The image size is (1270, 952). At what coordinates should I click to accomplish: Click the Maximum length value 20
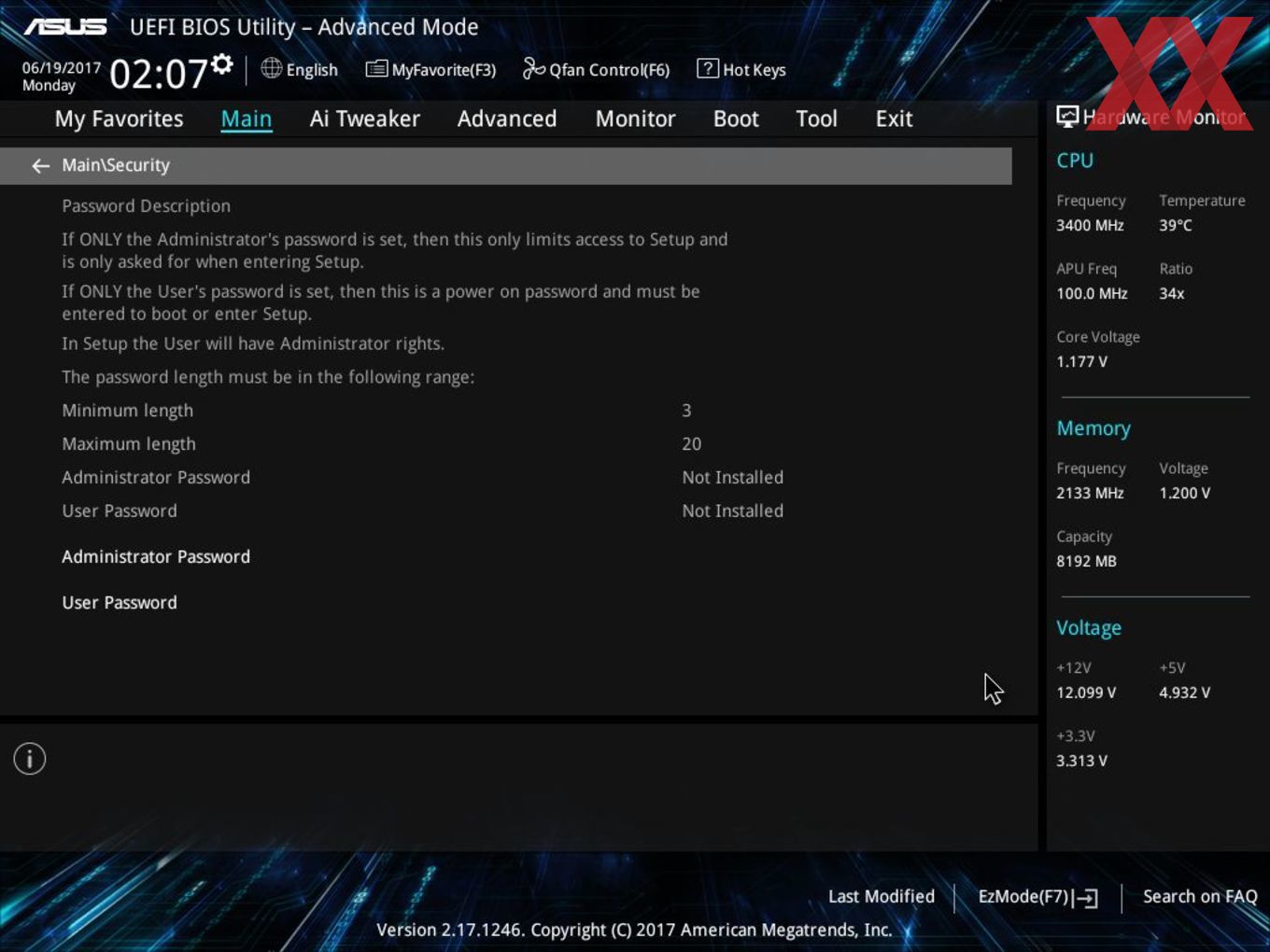(691, 443)
